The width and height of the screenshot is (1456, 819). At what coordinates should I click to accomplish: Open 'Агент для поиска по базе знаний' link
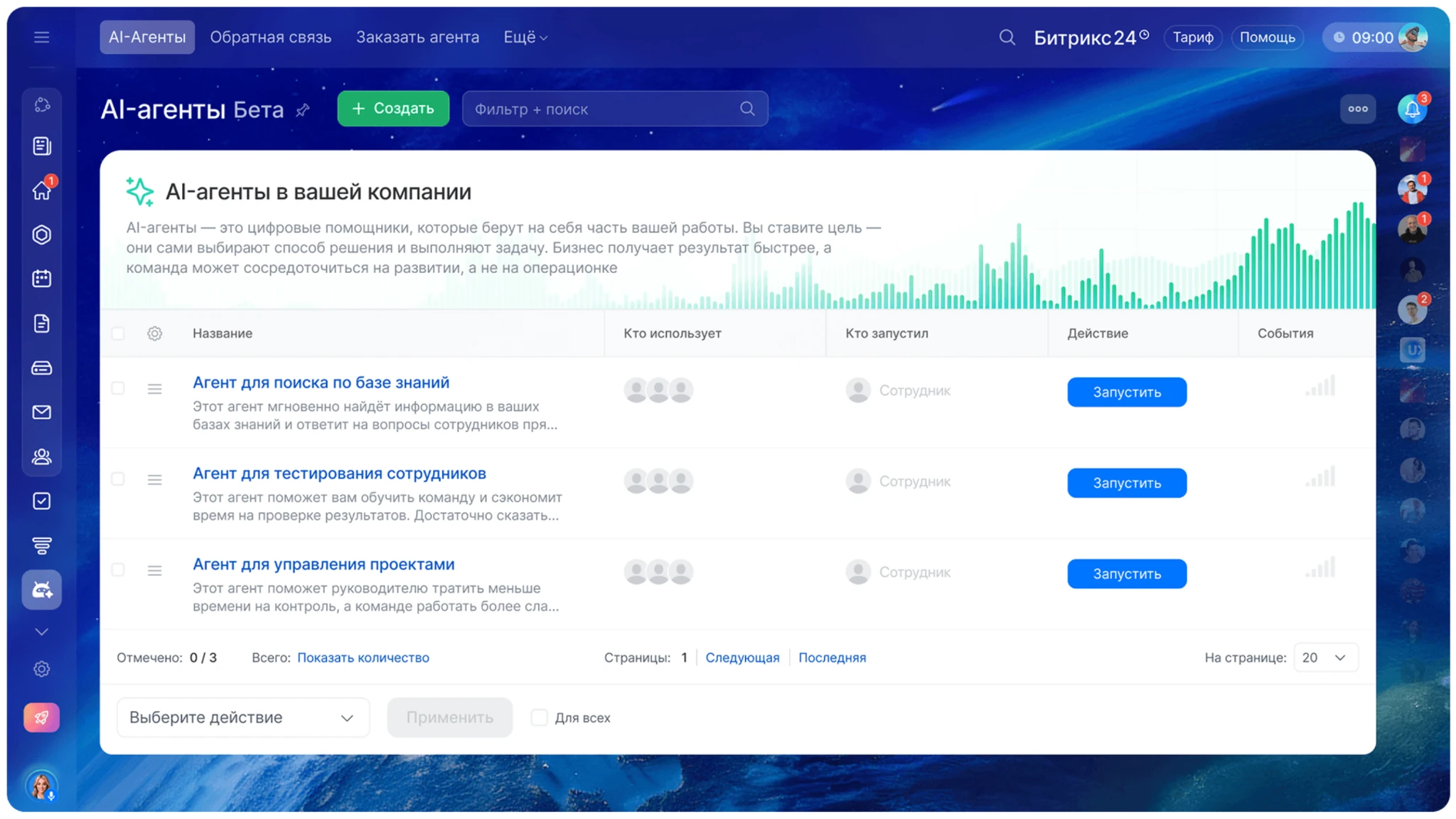click(321, 382)
